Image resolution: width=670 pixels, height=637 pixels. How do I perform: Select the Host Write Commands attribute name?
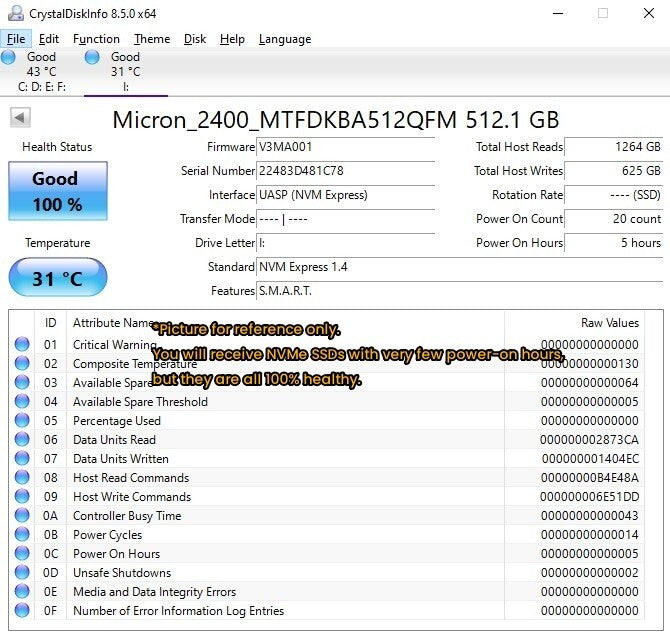(132, 497)
